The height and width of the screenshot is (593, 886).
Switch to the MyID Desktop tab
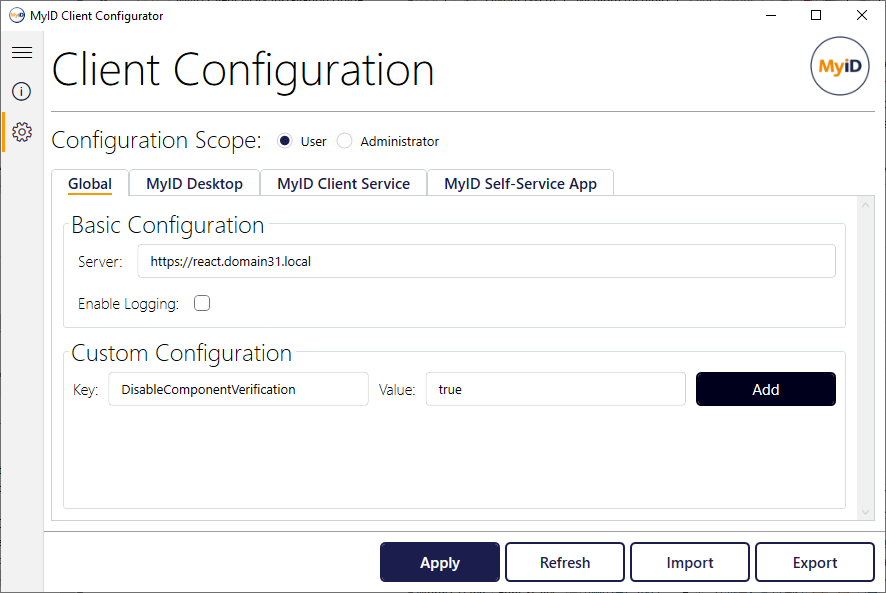pos(194,184)
